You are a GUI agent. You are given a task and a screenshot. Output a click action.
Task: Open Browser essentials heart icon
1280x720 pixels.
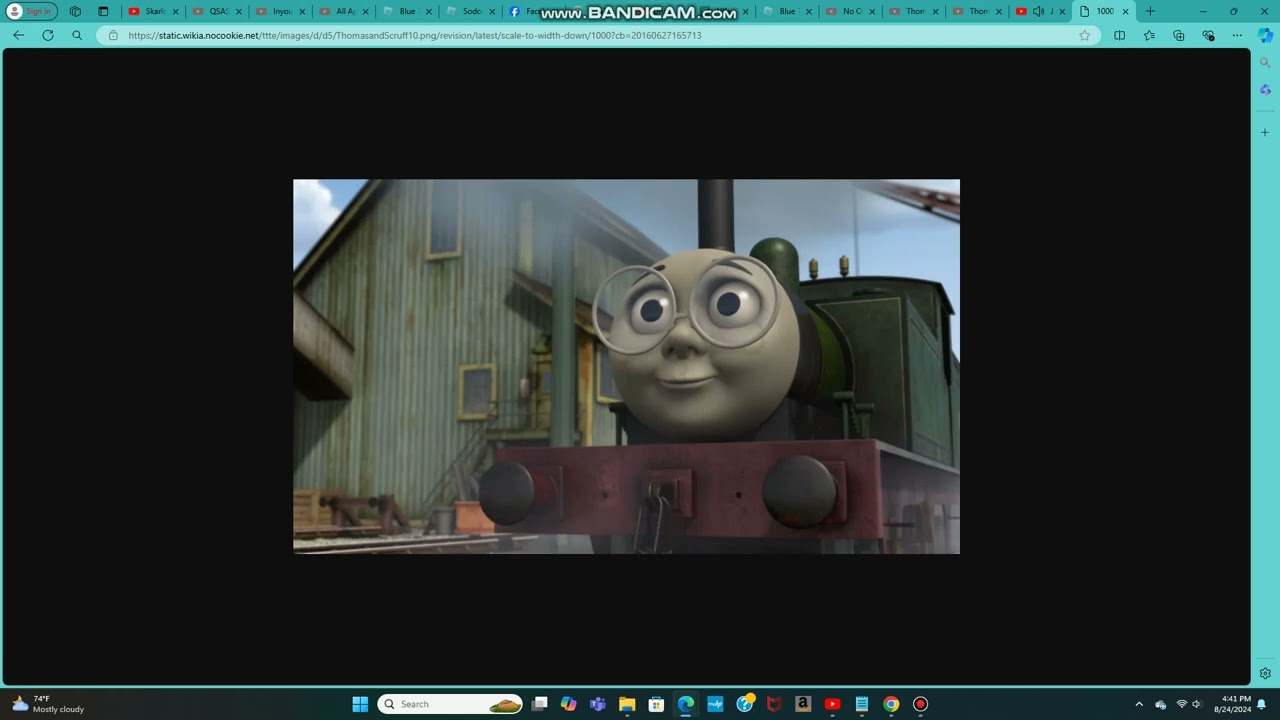point(1208,35)
